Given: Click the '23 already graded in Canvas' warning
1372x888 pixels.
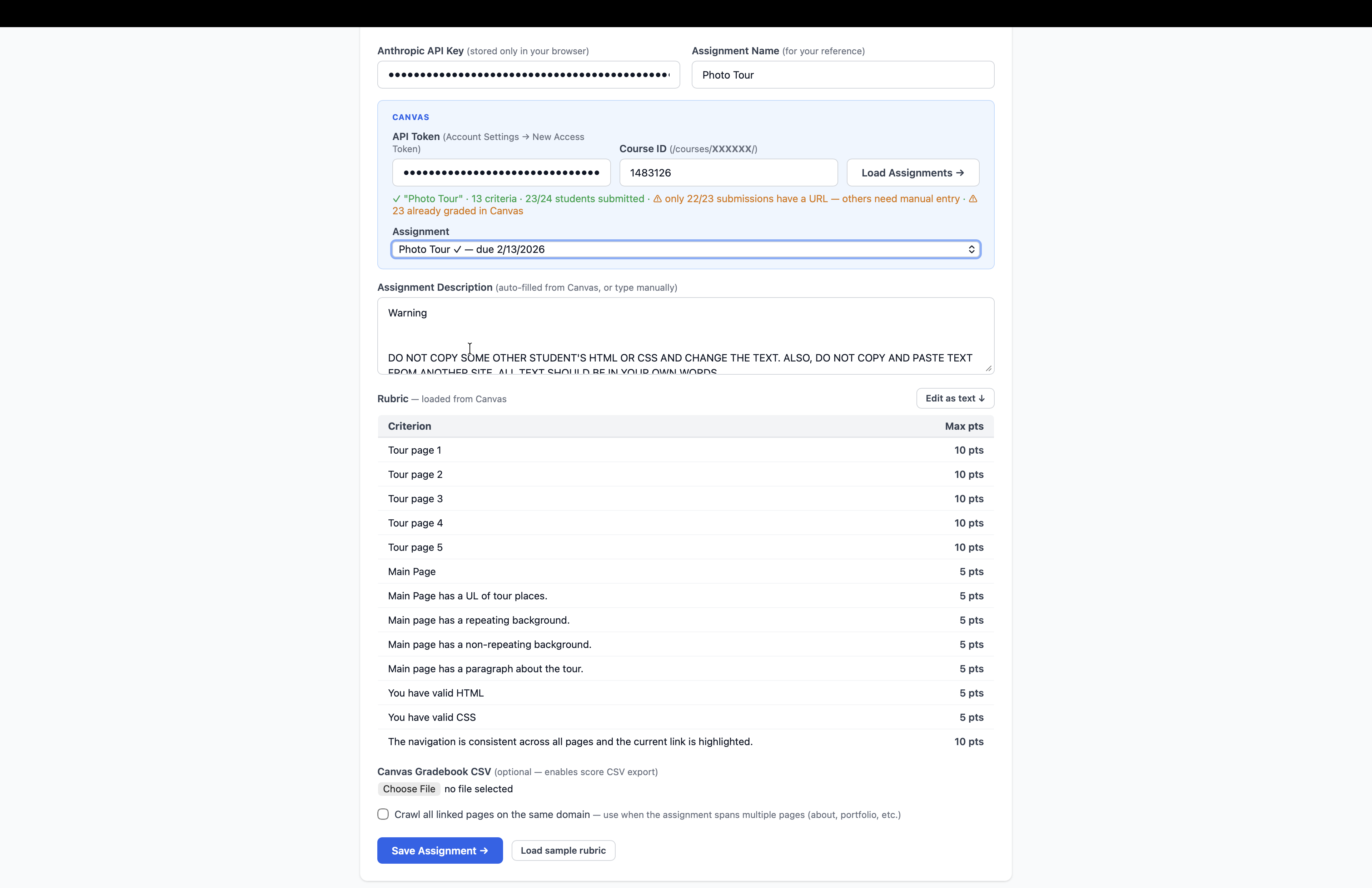Looking at the screenshot, I should point(458,211).
